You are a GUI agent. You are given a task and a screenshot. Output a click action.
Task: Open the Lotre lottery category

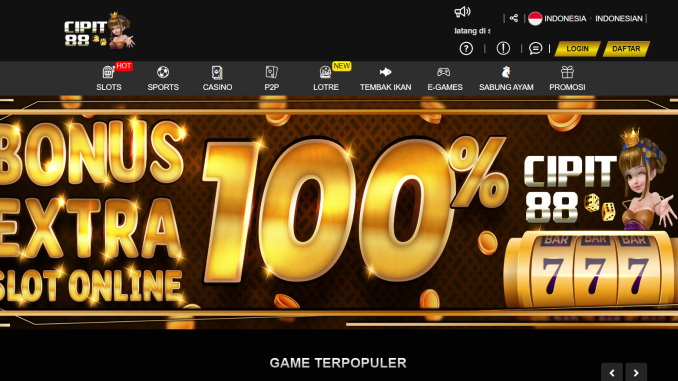pyautogui.click(x=326, y=78)
